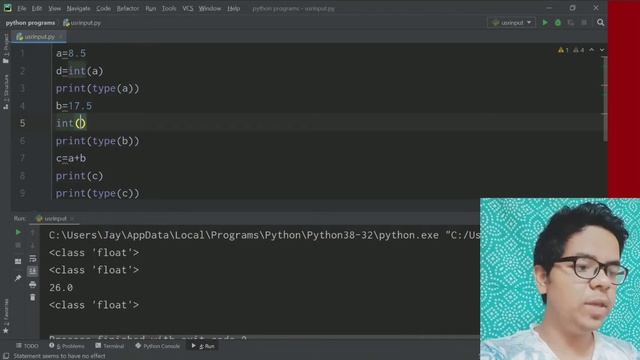Click the stop icon in Run panel

[x=18, y=245]
